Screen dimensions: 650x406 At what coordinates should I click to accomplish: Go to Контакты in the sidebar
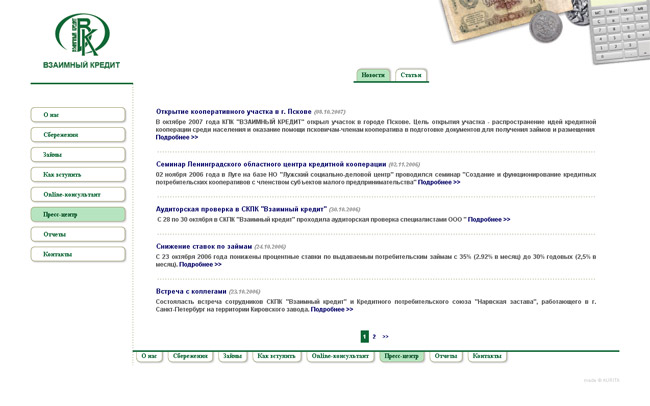coord(78,254)
